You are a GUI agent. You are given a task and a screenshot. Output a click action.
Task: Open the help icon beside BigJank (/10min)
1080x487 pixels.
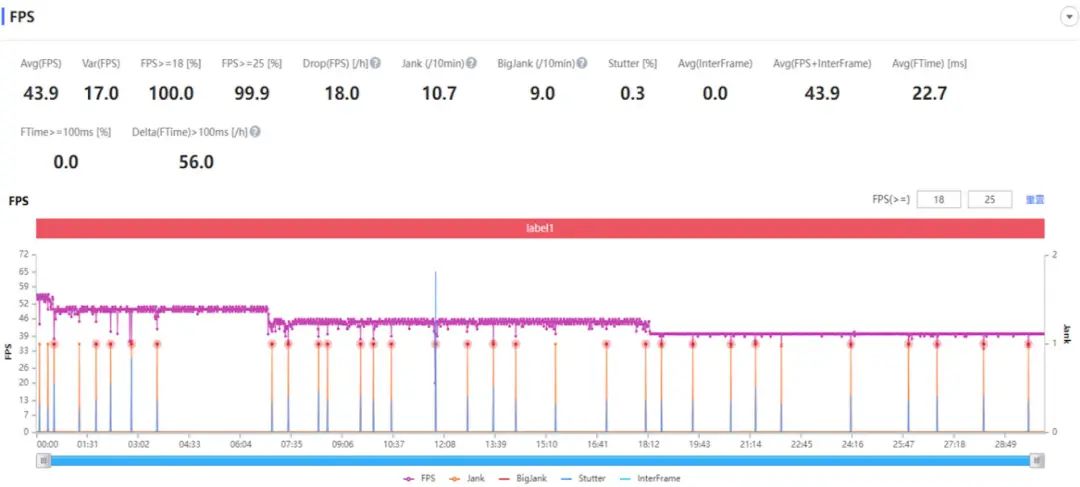[x=582, y=63]
